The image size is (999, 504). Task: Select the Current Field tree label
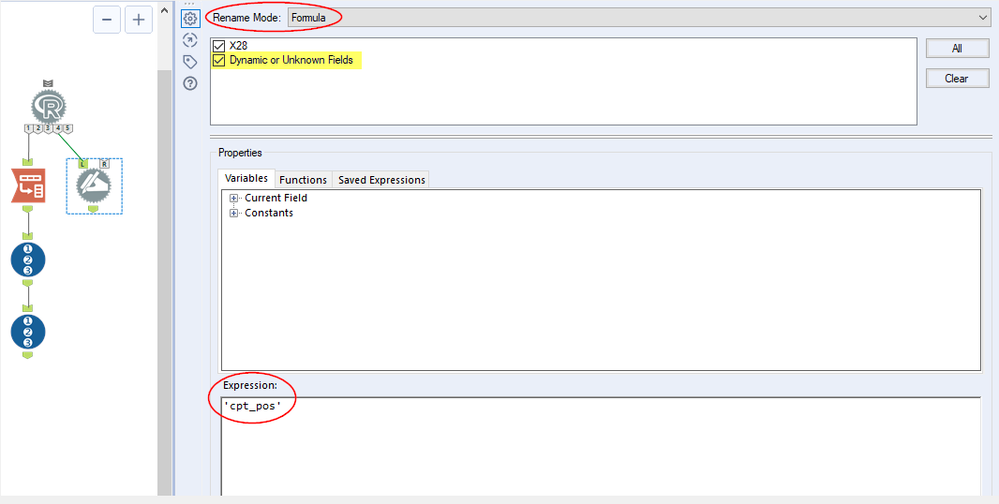point(276,198)
